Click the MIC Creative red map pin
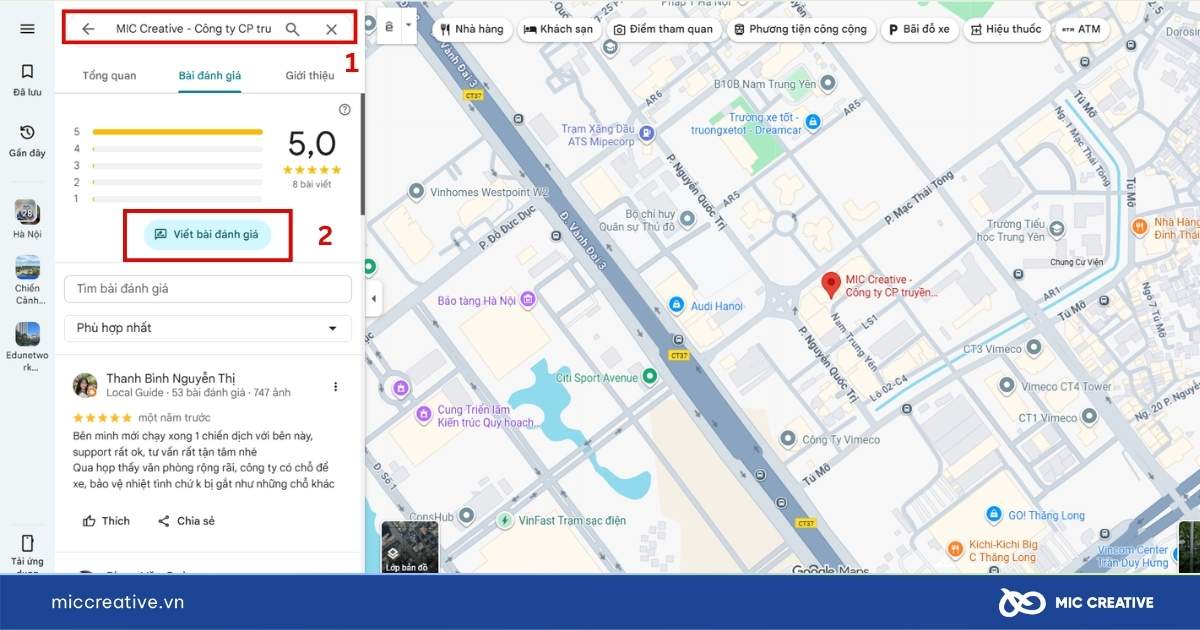 tap(830, 284)
